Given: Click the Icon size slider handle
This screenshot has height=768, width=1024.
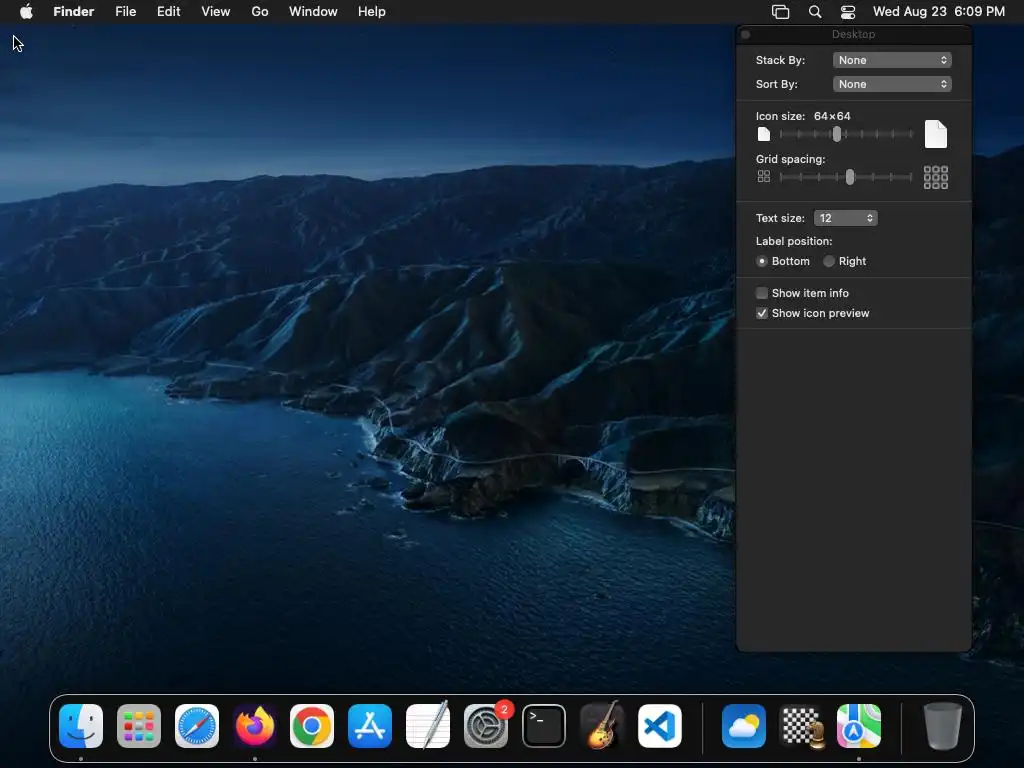Looking at the screenshot, I should [837, 134].
